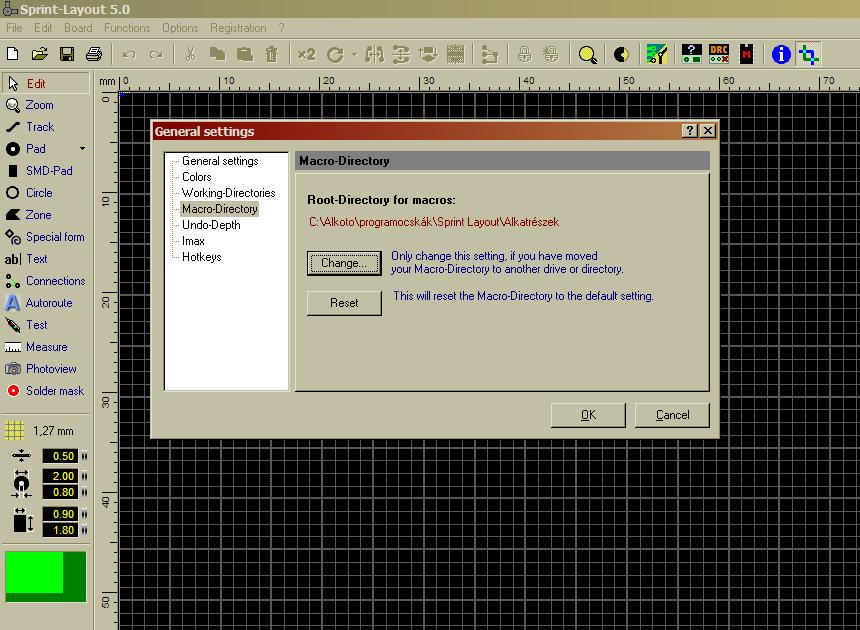Image resolution: width=860 pixels, height=630 pixels.
Task: Cancel the General settings dialog
Action: click(672, 415)
